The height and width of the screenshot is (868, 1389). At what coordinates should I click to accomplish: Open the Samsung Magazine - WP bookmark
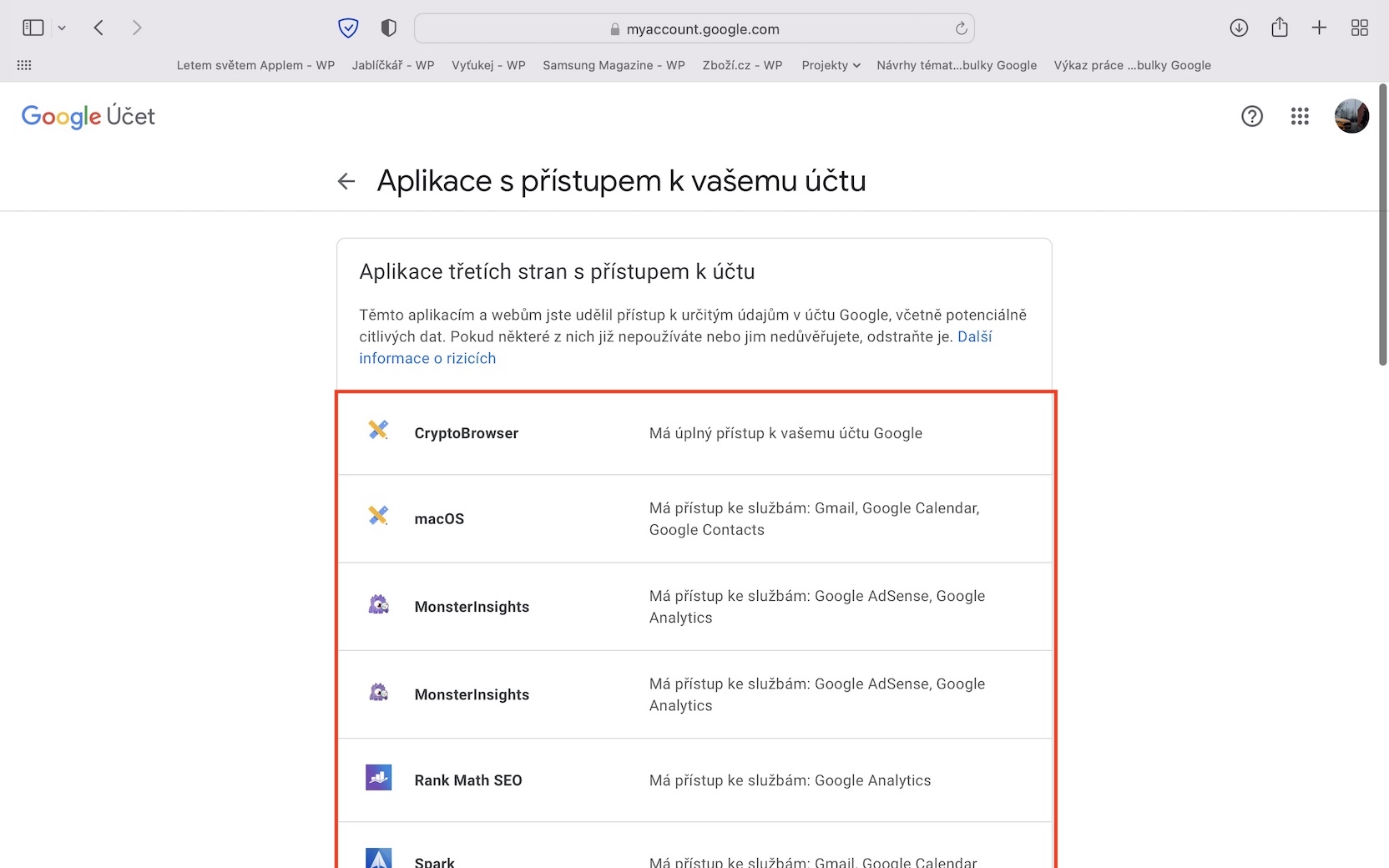(x=614, y=65)
